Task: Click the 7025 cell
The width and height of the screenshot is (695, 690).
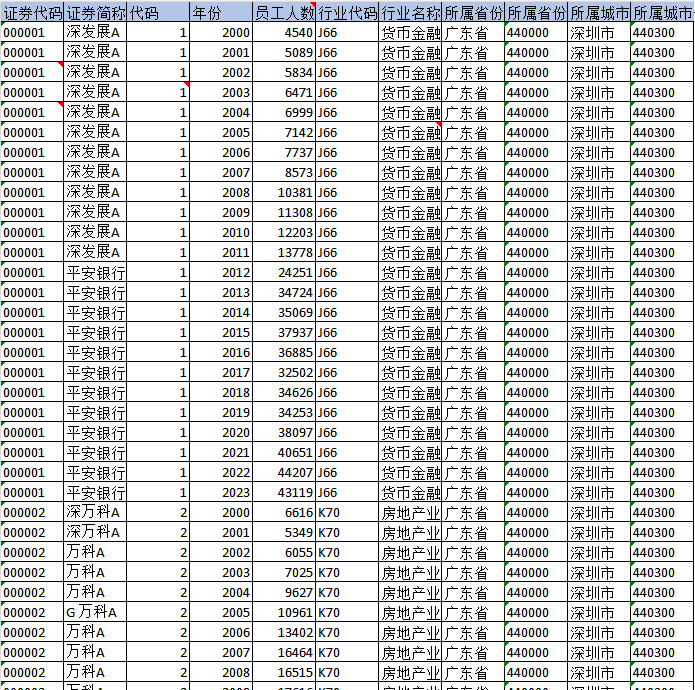Action: click(x=284, y=572)
